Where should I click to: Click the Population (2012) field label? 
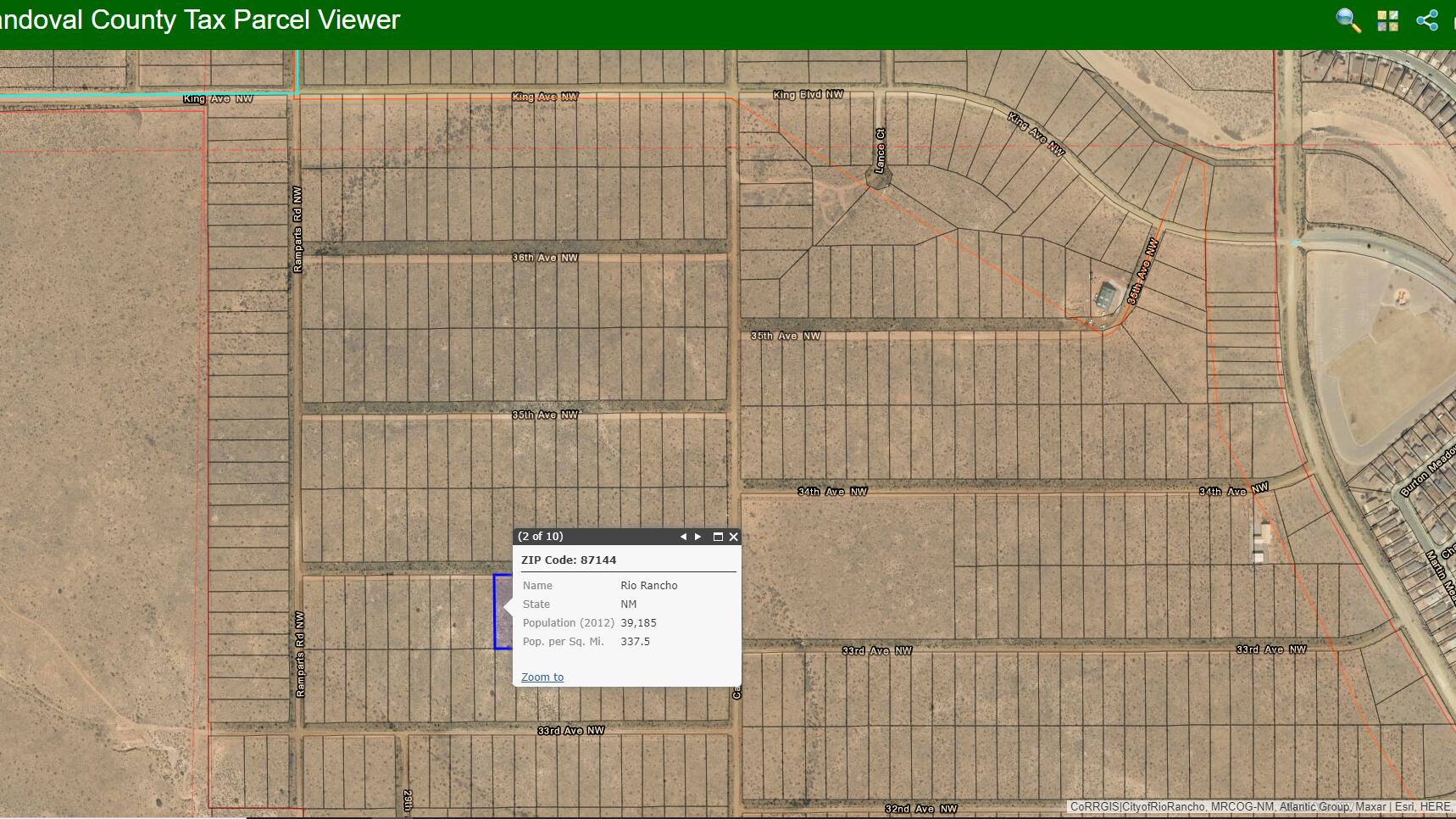click(569, 623)
